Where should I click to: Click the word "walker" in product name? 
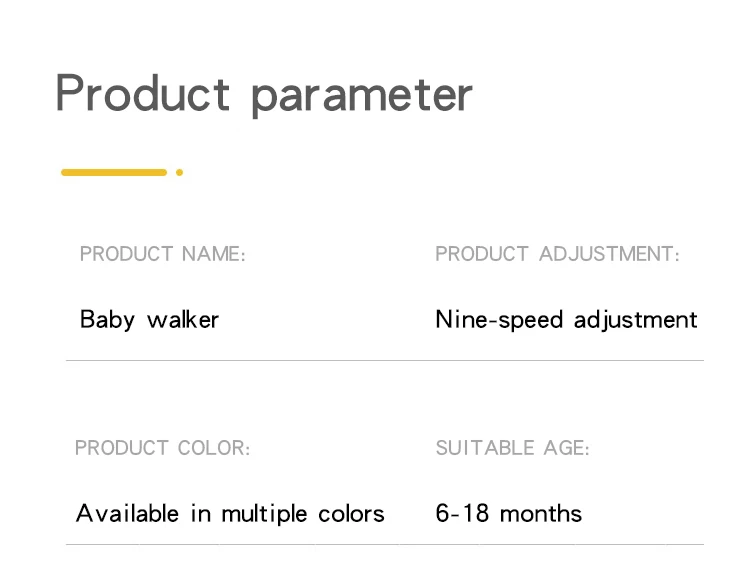tap(182, 320)
